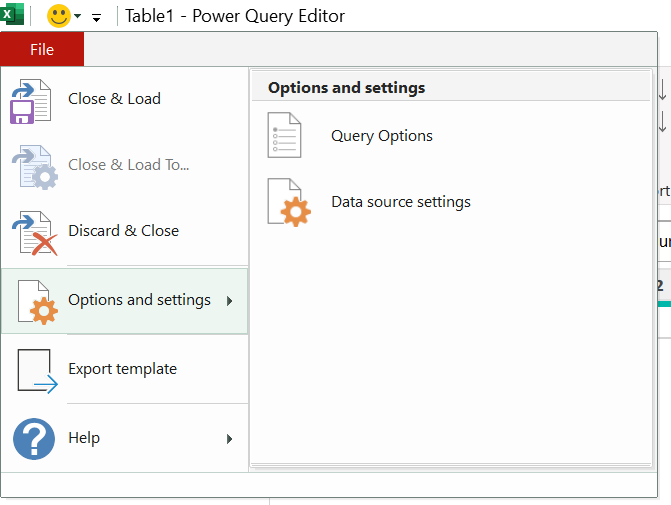Click the Options and settings page-gear icon
This screenshot has width=671, height=505.
tap(37, 301)
